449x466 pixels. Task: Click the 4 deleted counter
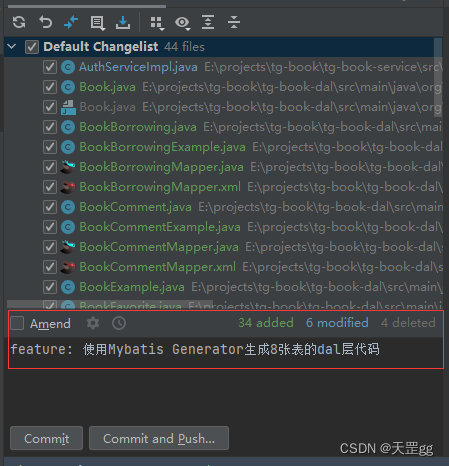(408, 323)
